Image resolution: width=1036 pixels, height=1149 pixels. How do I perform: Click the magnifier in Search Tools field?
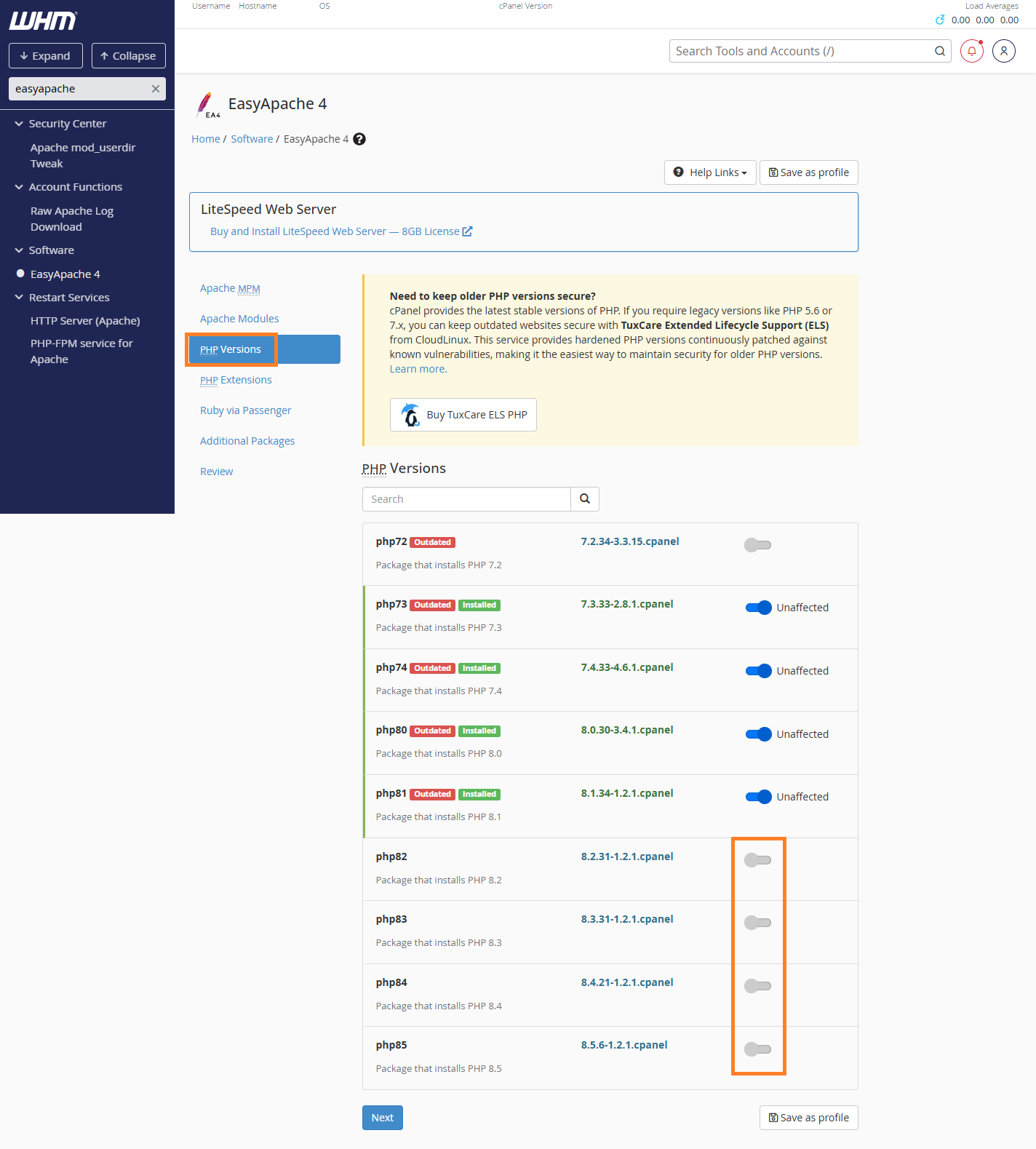(x=940, y=51)
